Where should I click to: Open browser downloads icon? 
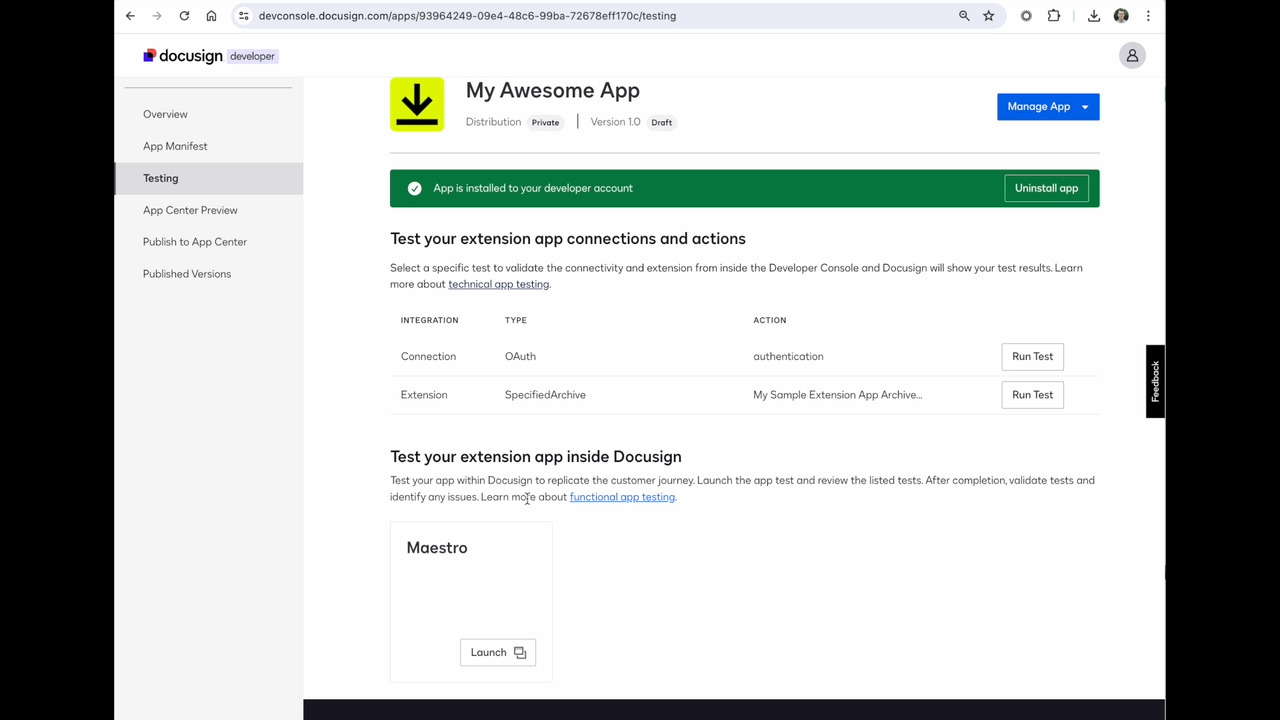click(x=1094, y=16)
